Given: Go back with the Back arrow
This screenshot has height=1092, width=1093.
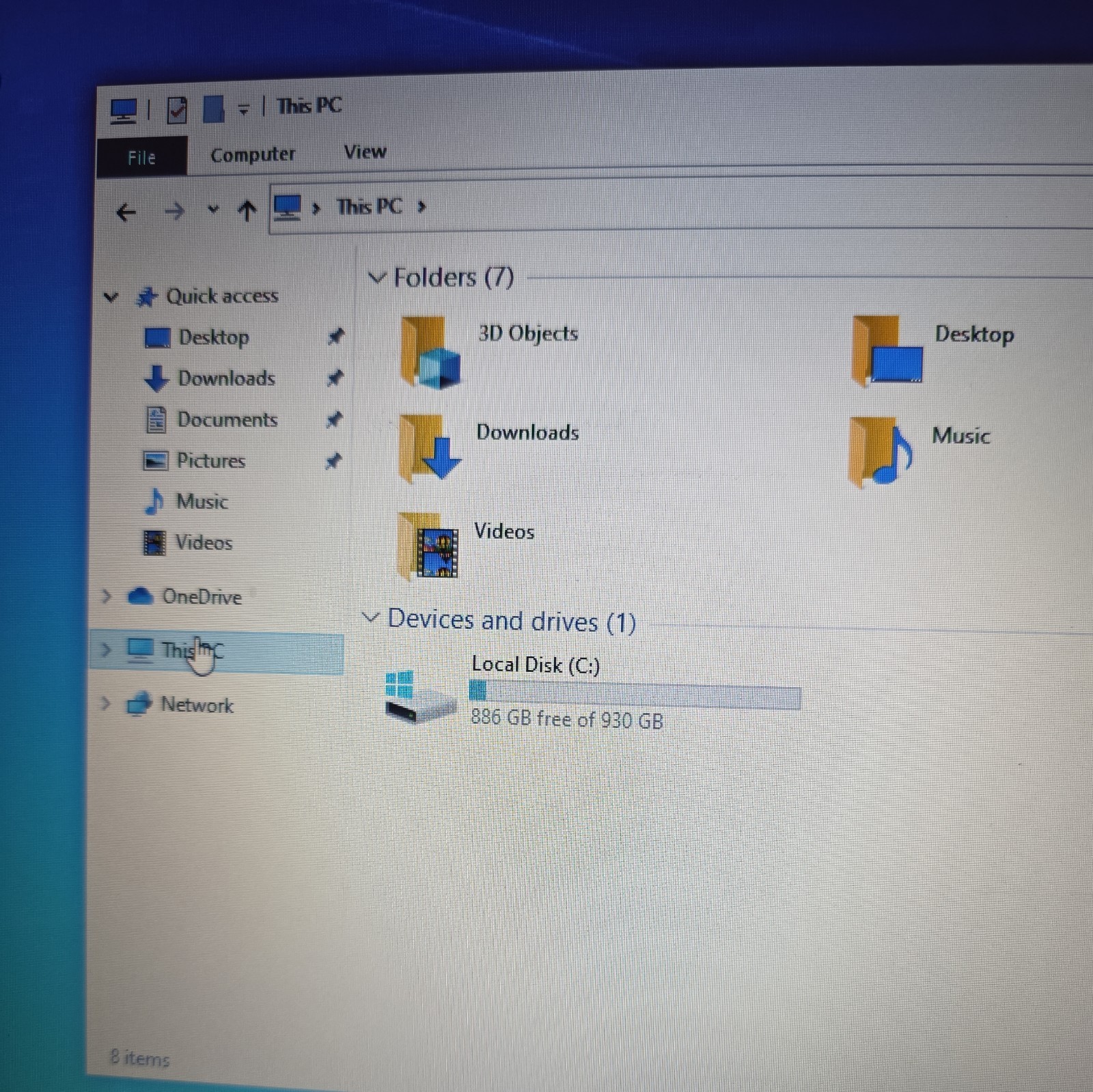Looking at the screenshot, I should click(126, 212).
